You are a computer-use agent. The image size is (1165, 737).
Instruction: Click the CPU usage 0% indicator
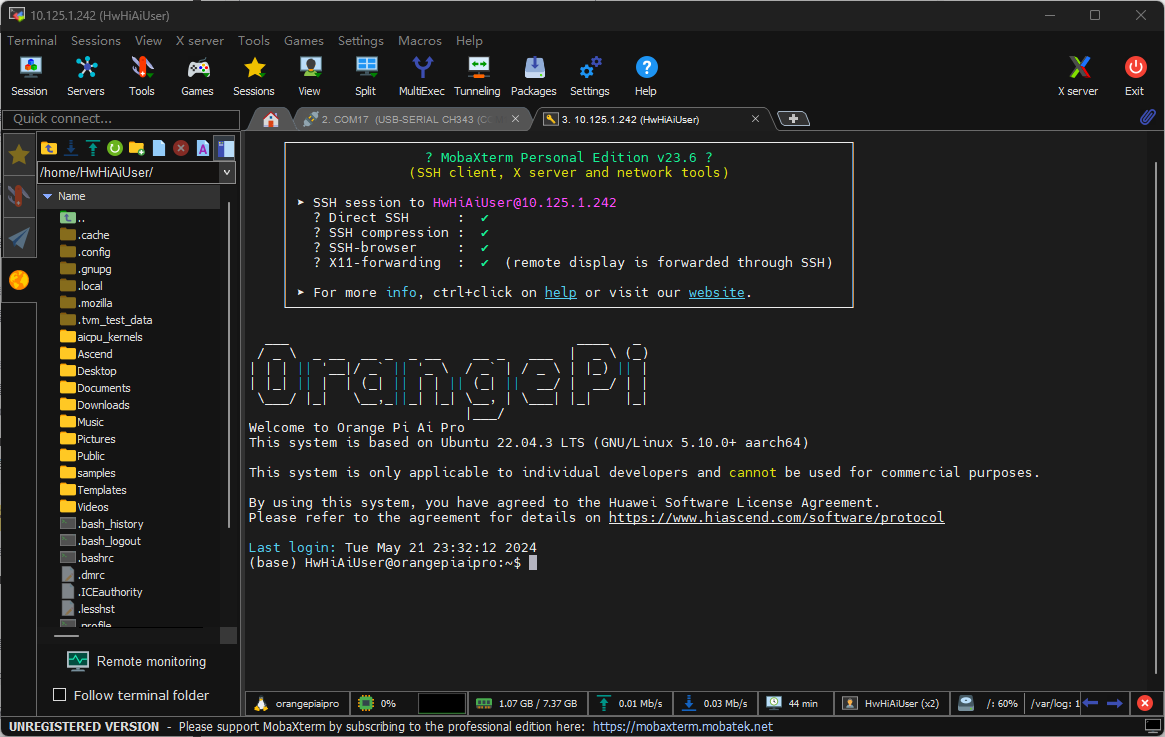(x=377, y=703)
